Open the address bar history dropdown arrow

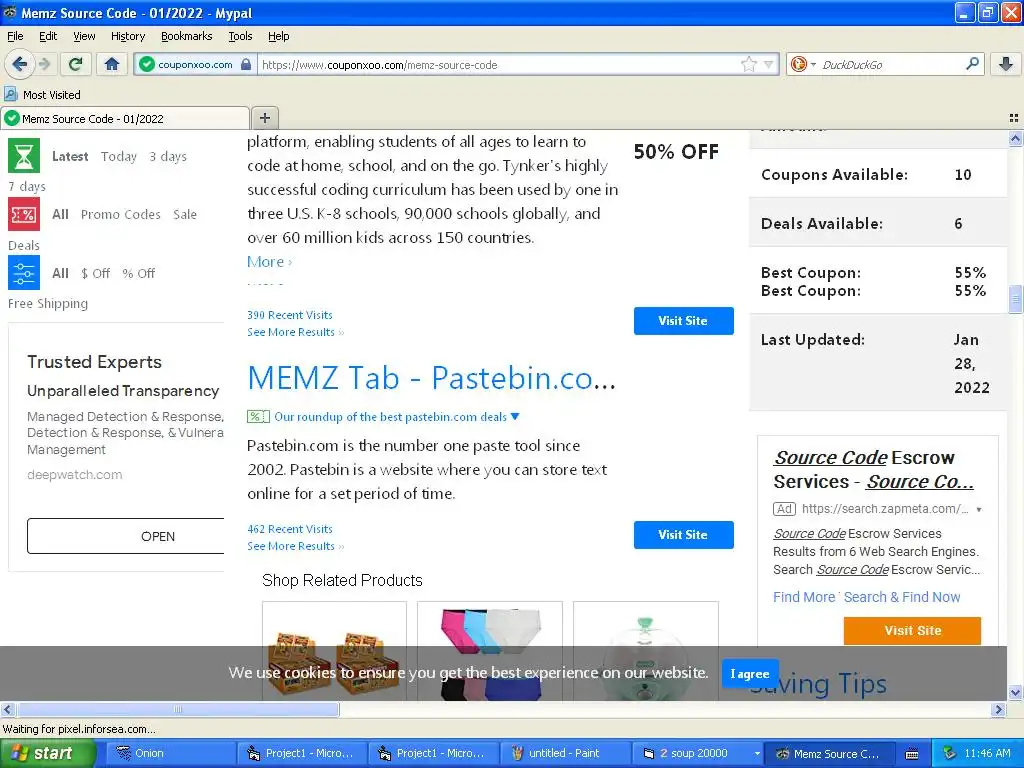click(769, 65)
